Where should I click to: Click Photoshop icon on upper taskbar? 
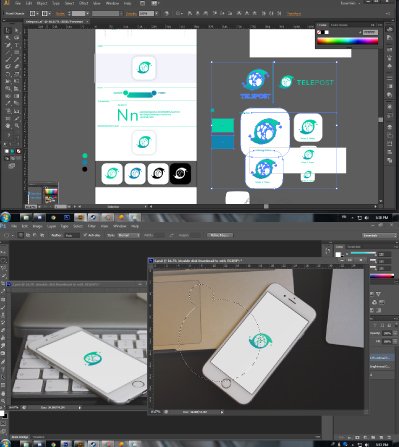(67, 218)
